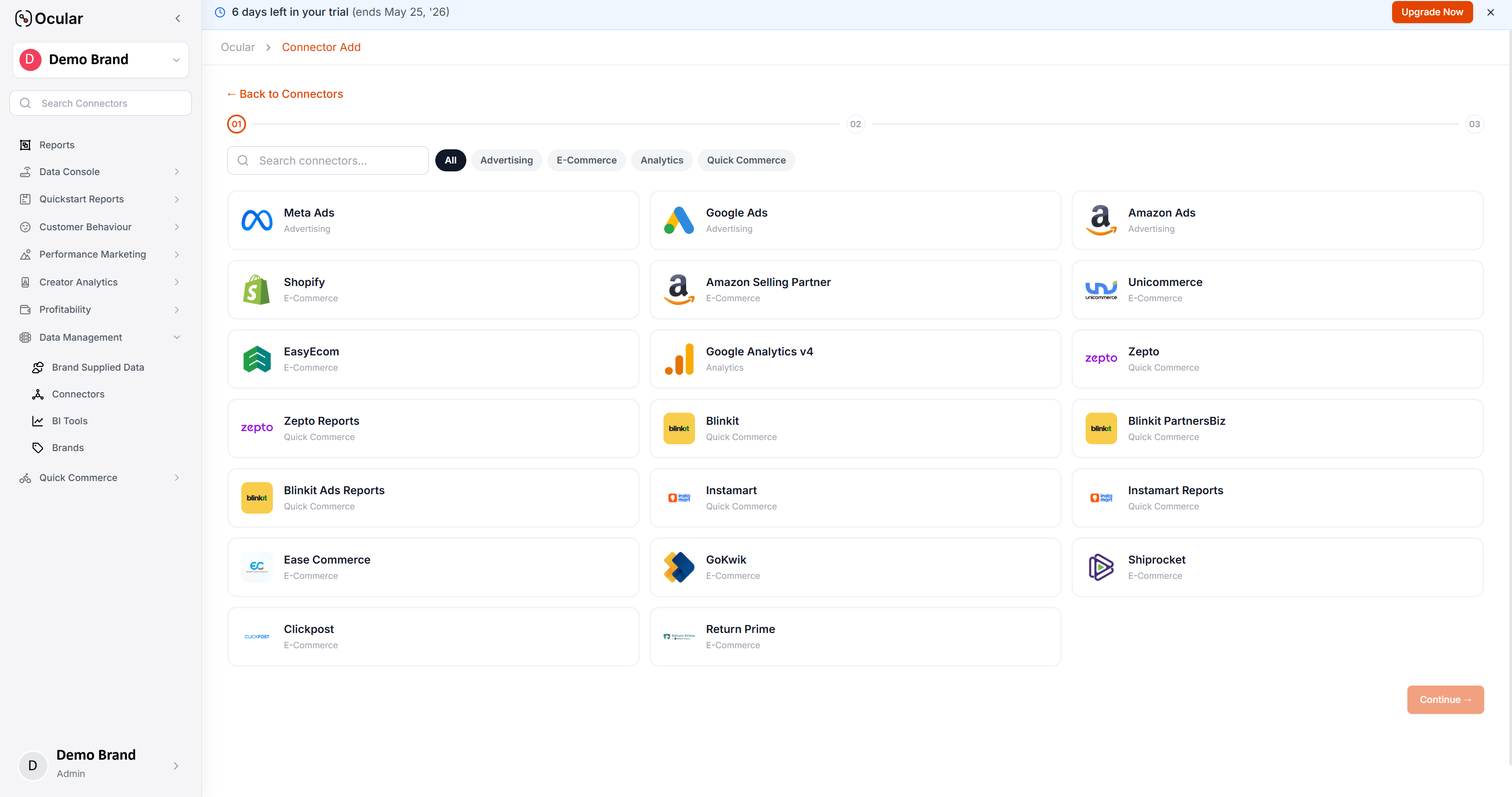Image resolution: width=1512 pixels, height=797 pixels.
Task: Select the Instamart connector logo
Action: pos(679,498)
